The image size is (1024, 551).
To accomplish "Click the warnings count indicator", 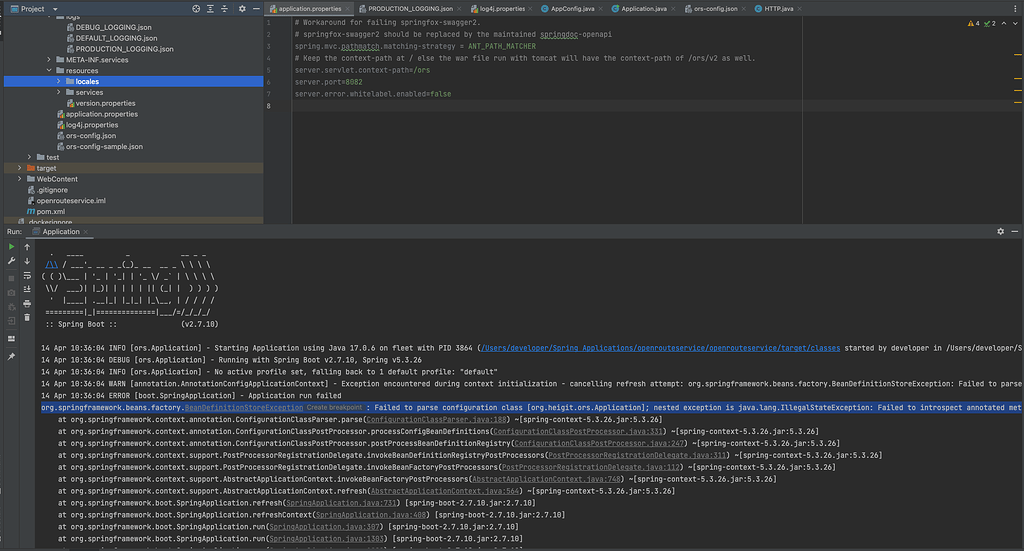I will coord(973,24).
